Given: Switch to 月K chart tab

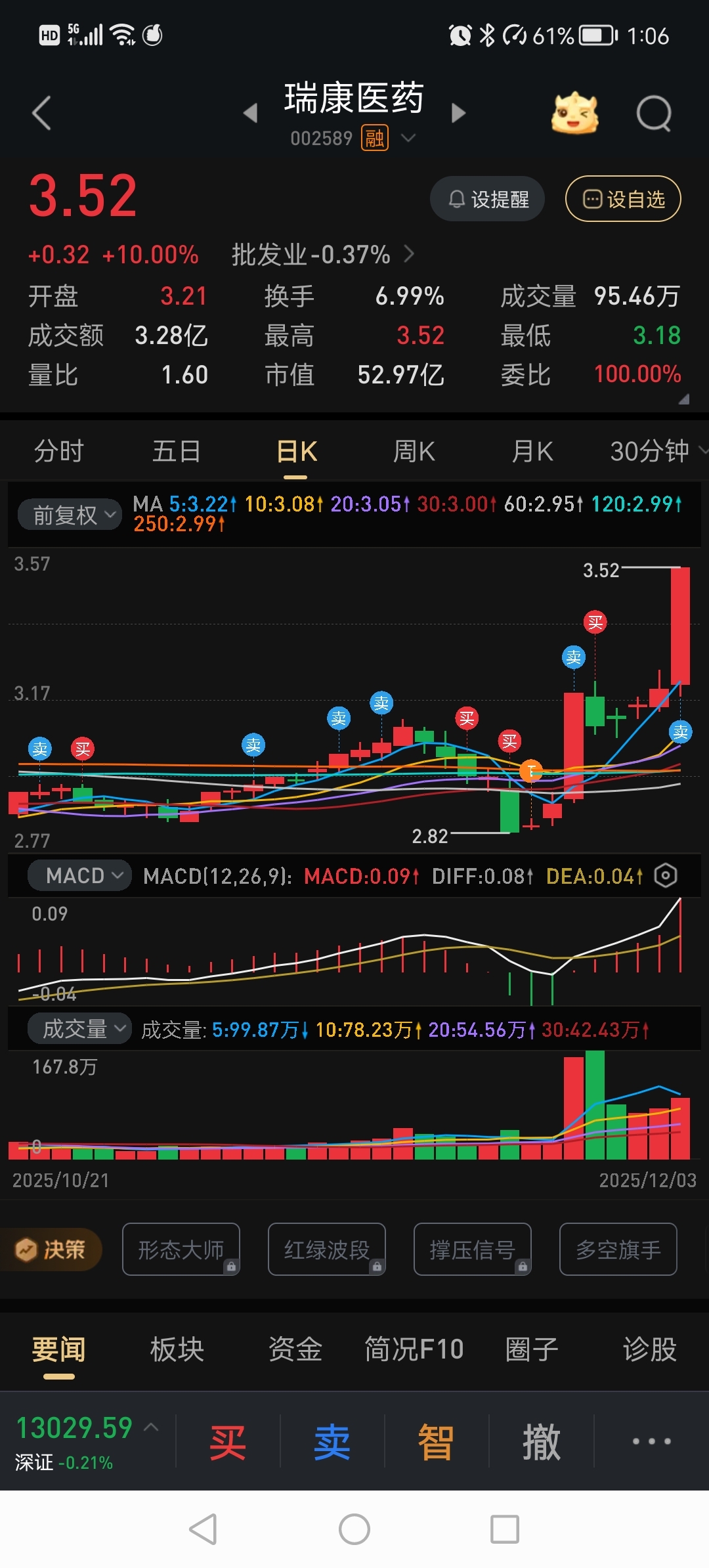Looking at the screenshot, I should (532, 452).
